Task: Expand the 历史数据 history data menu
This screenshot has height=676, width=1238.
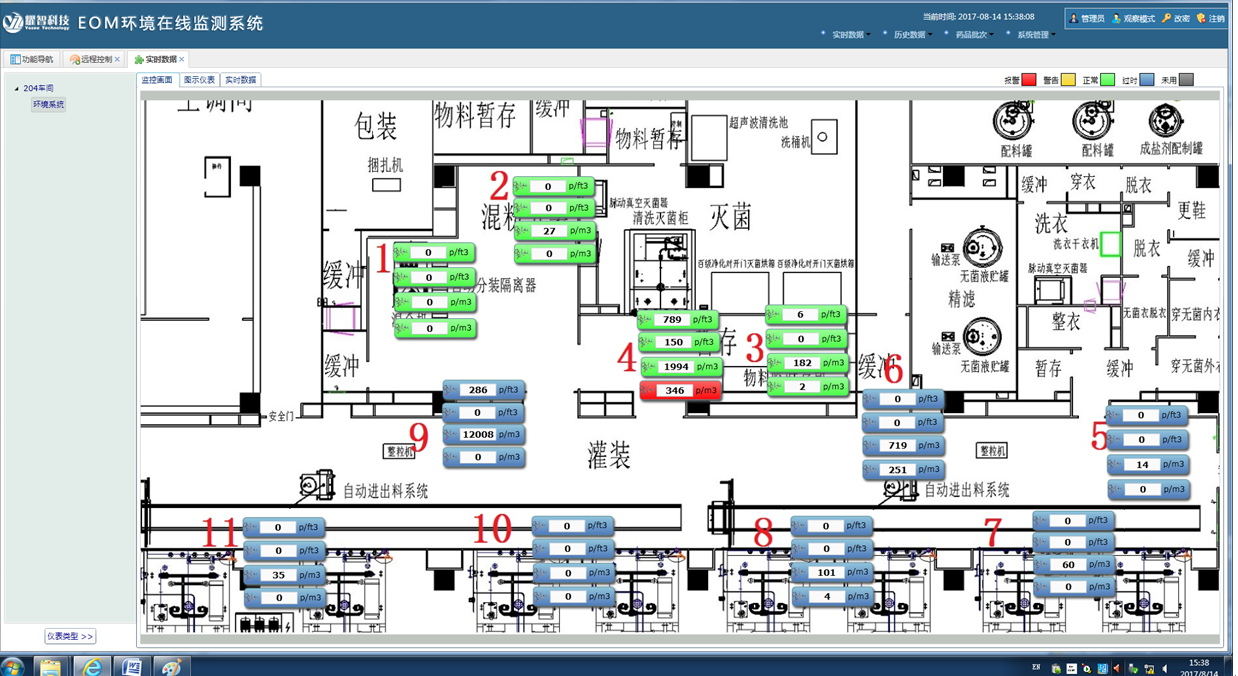Action: click(x=910, y=34)
